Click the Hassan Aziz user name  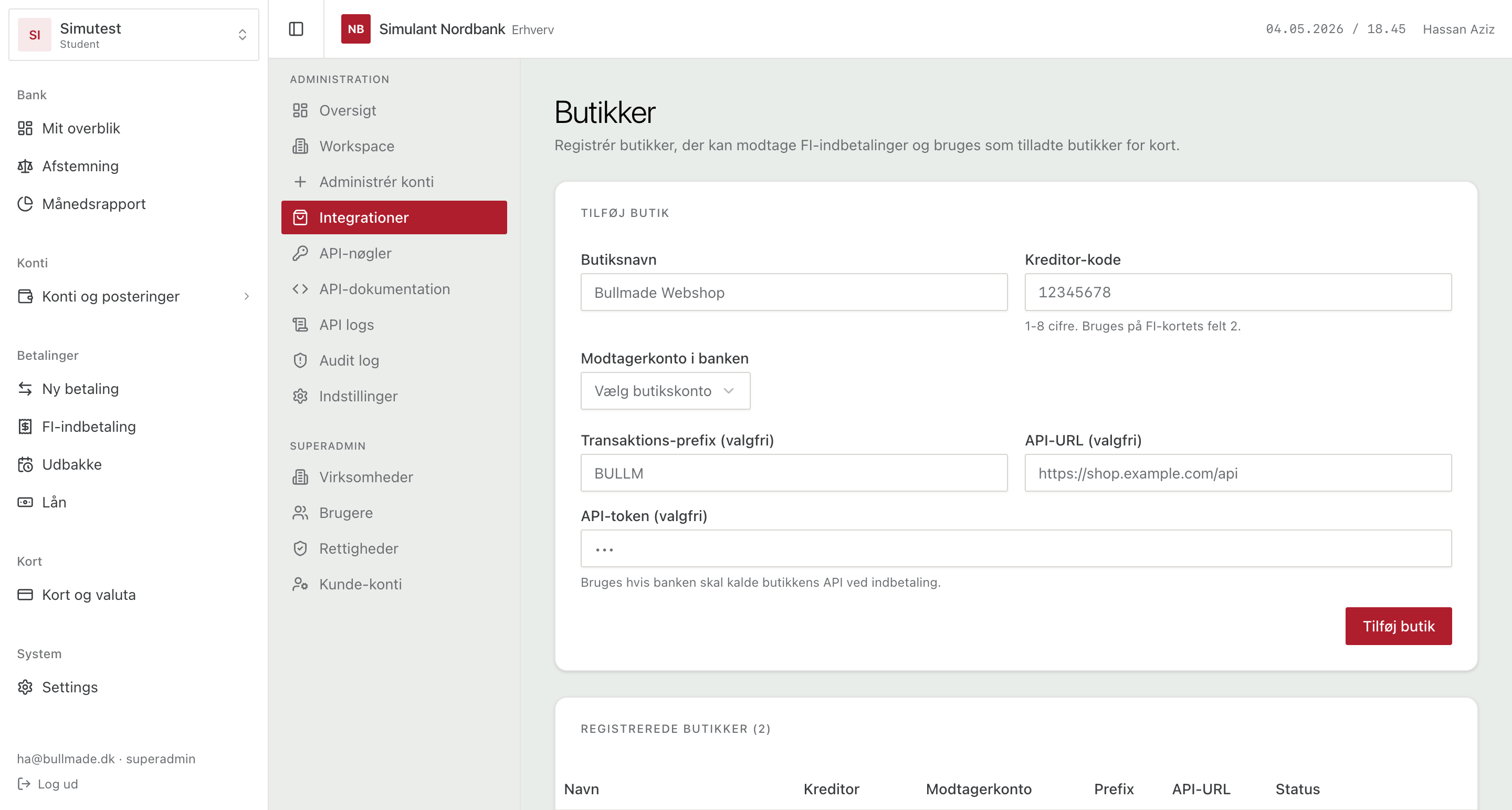click(1458, 29)
